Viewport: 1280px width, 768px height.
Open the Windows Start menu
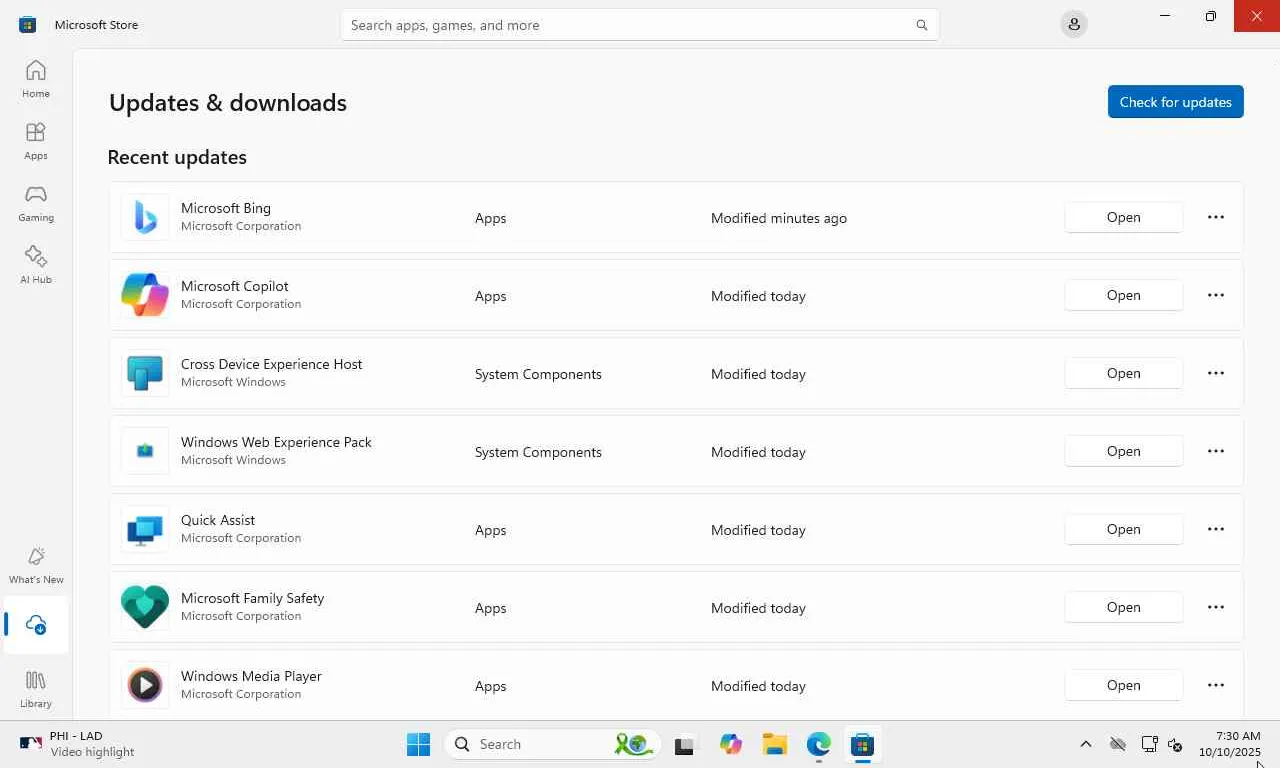(x=418, y=744)
